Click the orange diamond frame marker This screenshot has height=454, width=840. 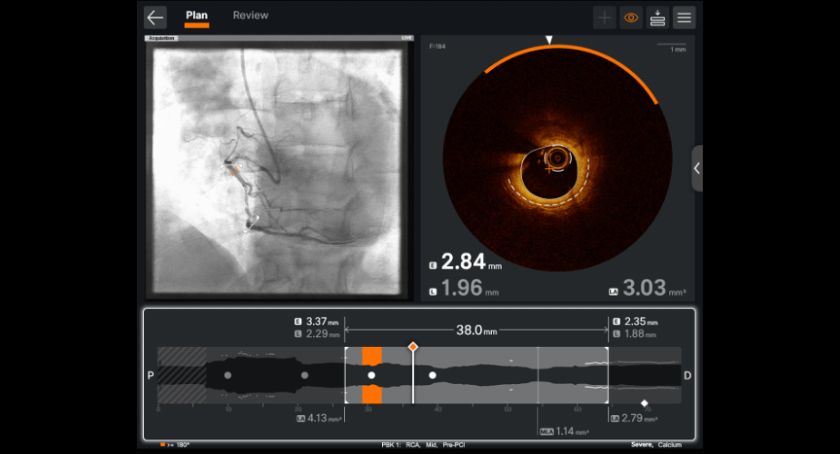coord(412,346)
